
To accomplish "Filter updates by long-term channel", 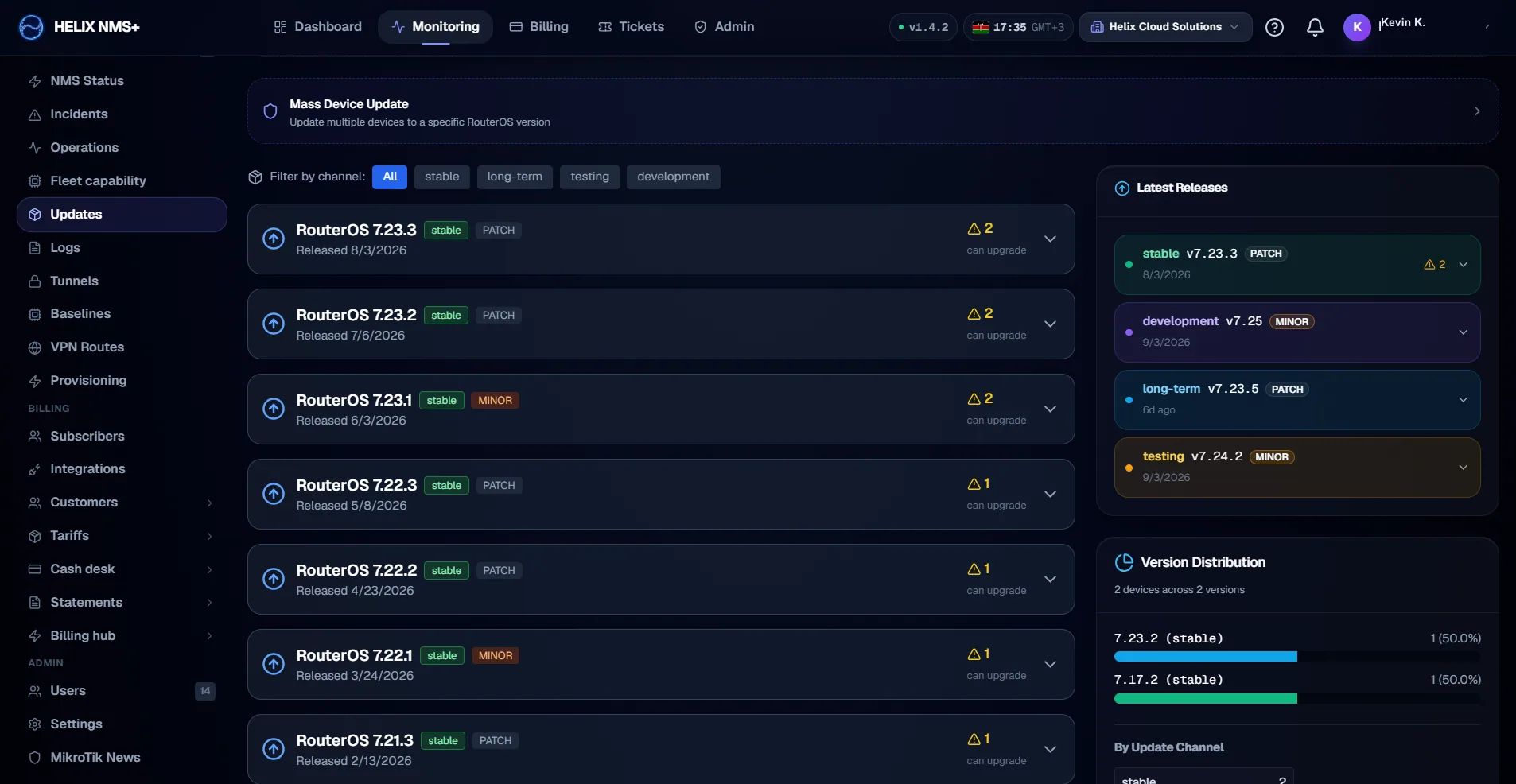I will click(515, 177).
